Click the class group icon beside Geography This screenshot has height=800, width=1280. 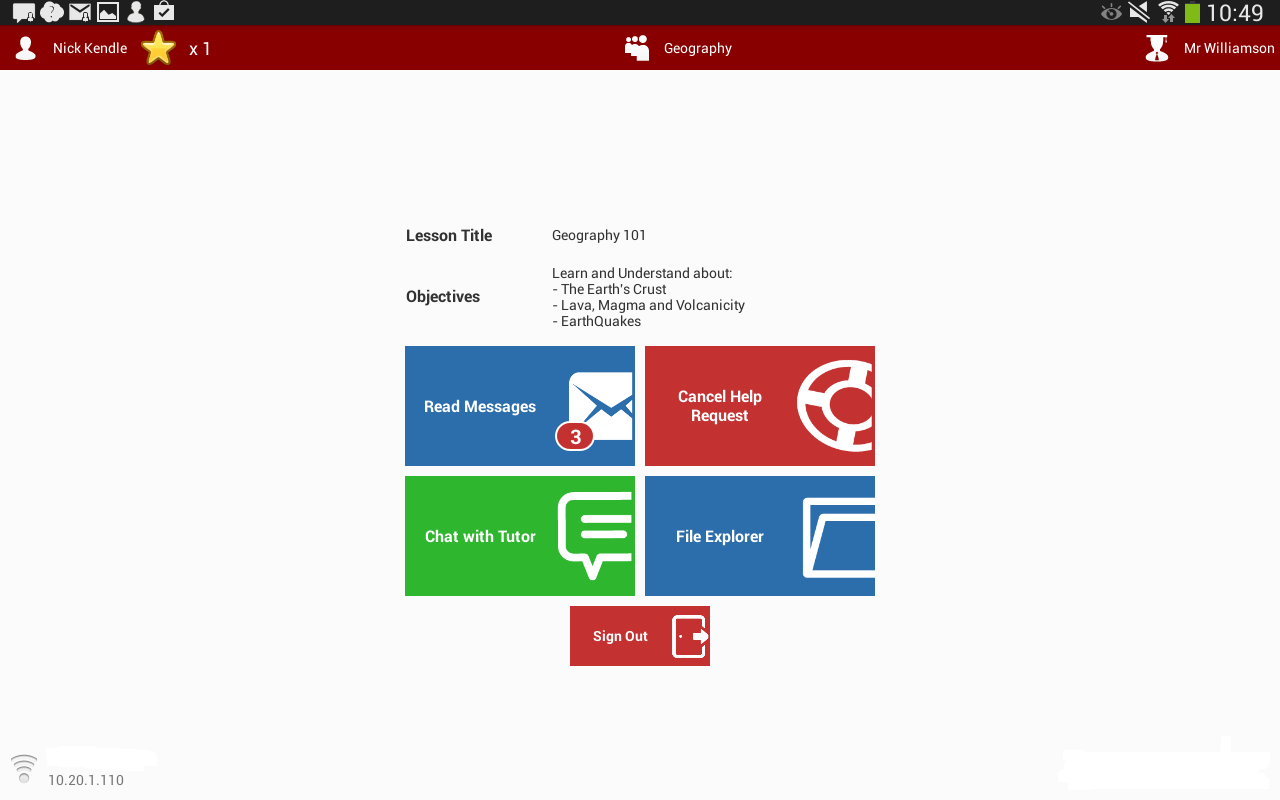pyautogui.click(x=637, y=48)
